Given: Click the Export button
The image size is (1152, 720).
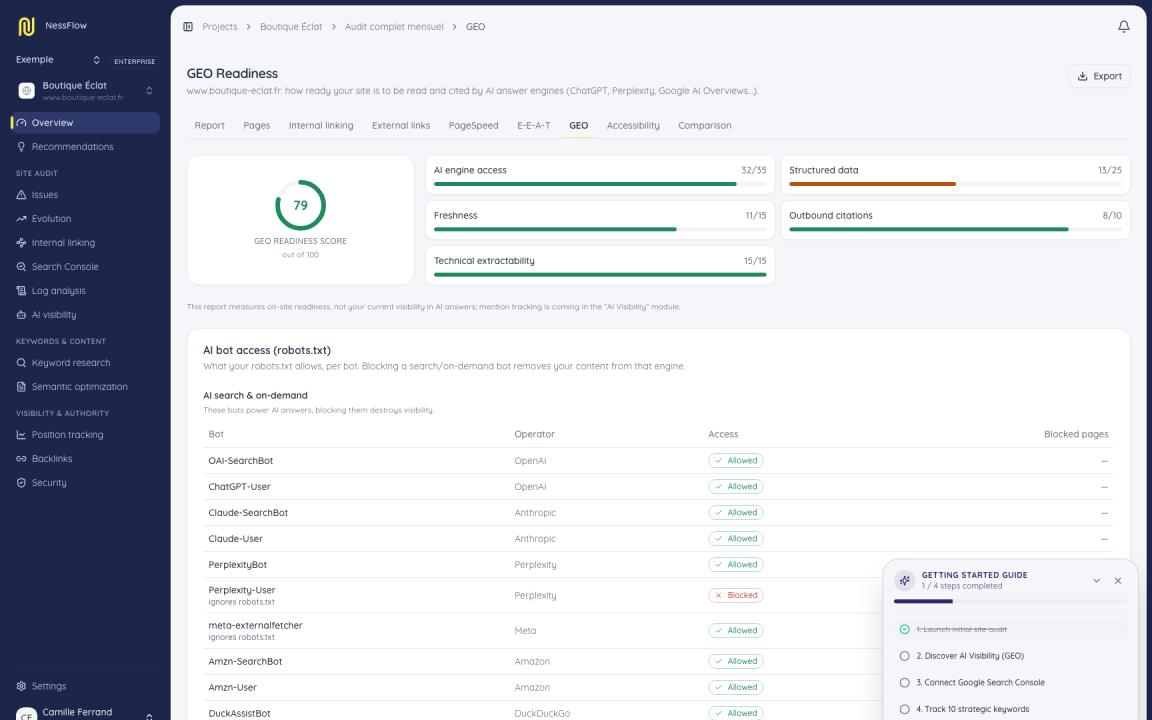Looking at the screenshot, I should [1099, 76].
